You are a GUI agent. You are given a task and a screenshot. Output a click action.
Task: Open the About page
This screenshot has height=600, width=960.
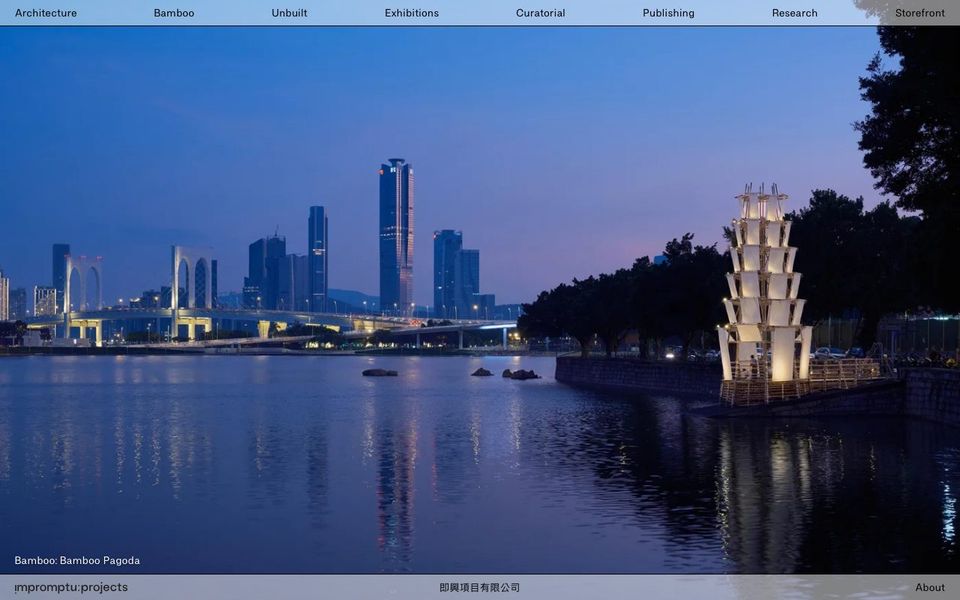coord(930,588)
